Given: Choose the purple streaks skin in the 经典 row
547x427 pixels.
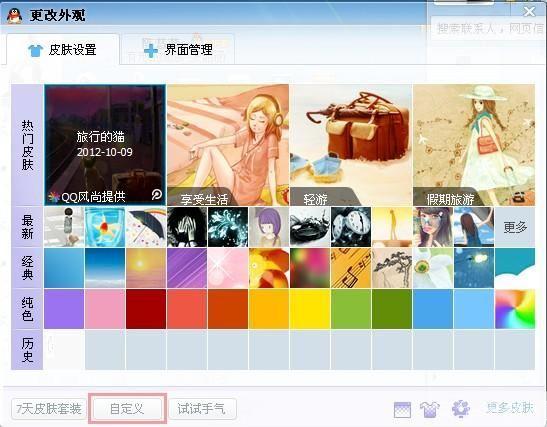Looking at the screenshot, I should point(187,268).
